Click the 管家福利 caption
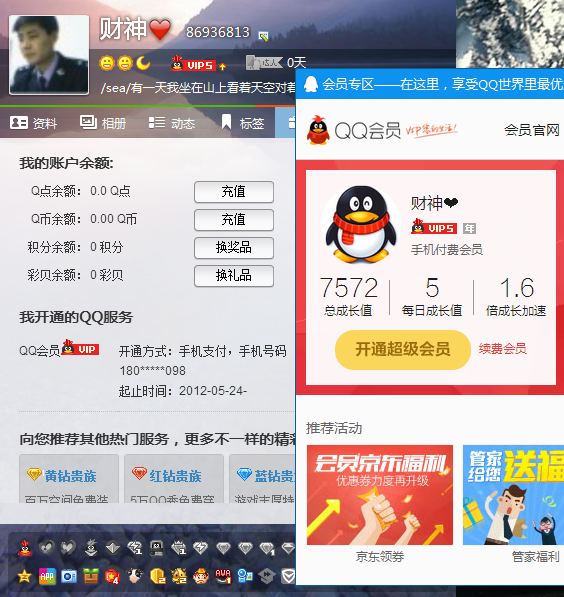Screen dimensions: 564x597 click(x=536, y=557)
